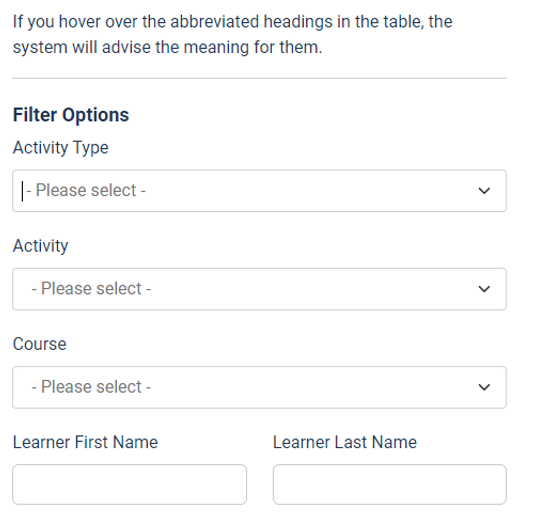
Task: Focus the Learner Last Name text box
Action: pyautogui.click(x=390, y=484)
